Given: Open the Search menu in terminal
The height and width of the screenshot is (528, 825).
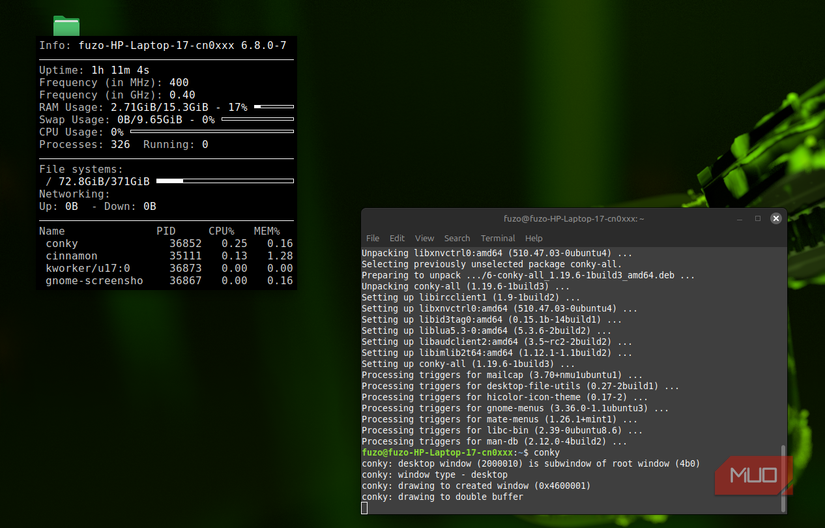Looking at the screenshot, I should pos(457,239).
